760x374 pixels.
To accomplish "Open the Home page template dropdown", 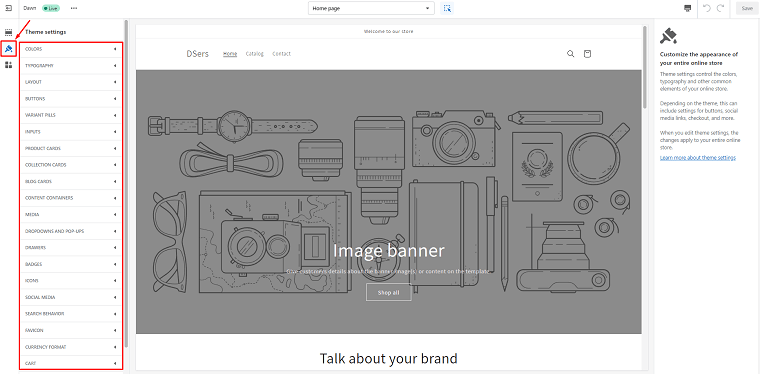I will point(371,8).
